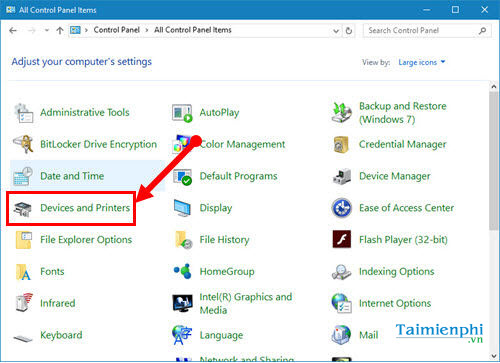Image resolution: width=500 pixels, height=363 pixels.
Task: Focus the Search Control Panel field
Action: [427, 31]
